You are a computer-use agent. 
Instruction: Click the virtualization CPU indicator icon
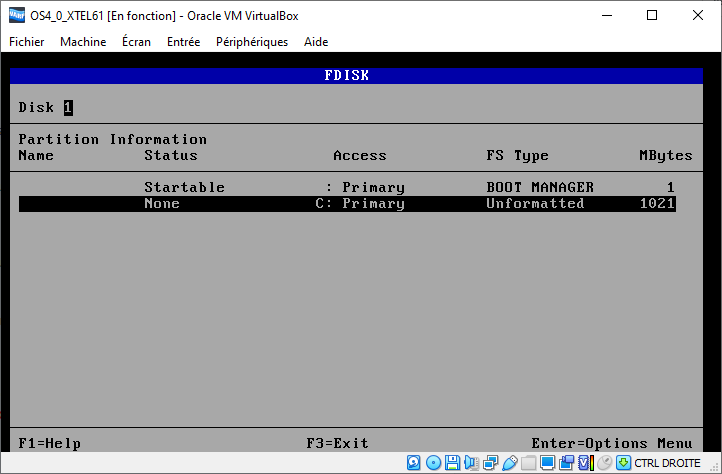(586, 463)
